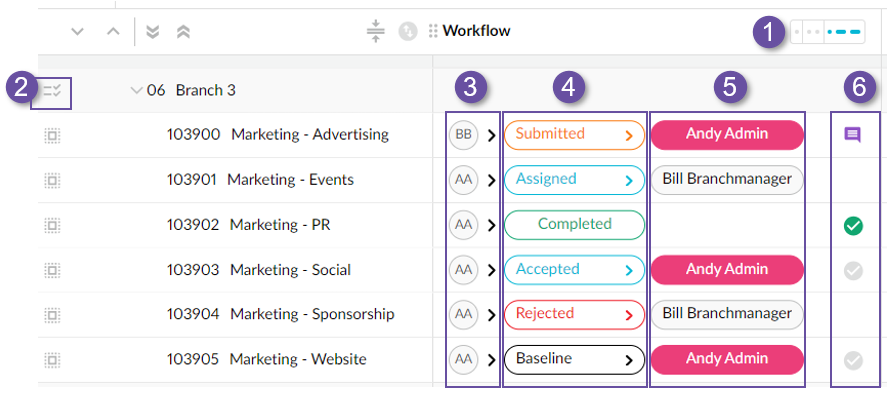Click the circular sync icon near Workflow

tap(408, 31)
